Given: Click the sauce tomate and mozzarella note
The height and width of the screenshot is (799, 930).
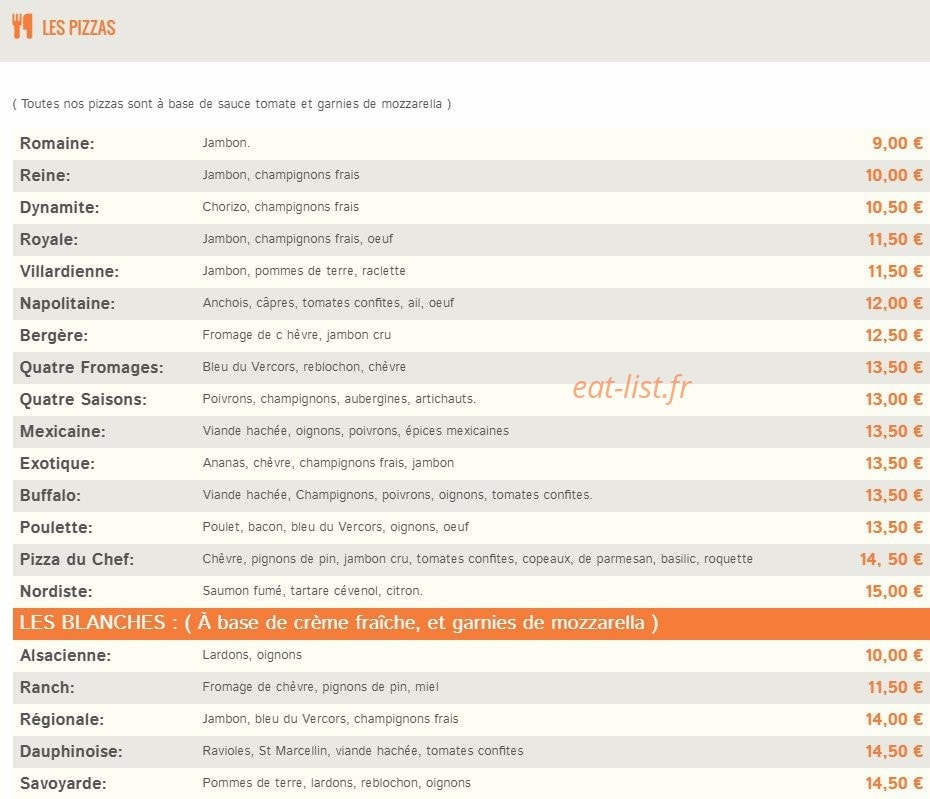Looking at the screenshot, I should click(232, 104).
